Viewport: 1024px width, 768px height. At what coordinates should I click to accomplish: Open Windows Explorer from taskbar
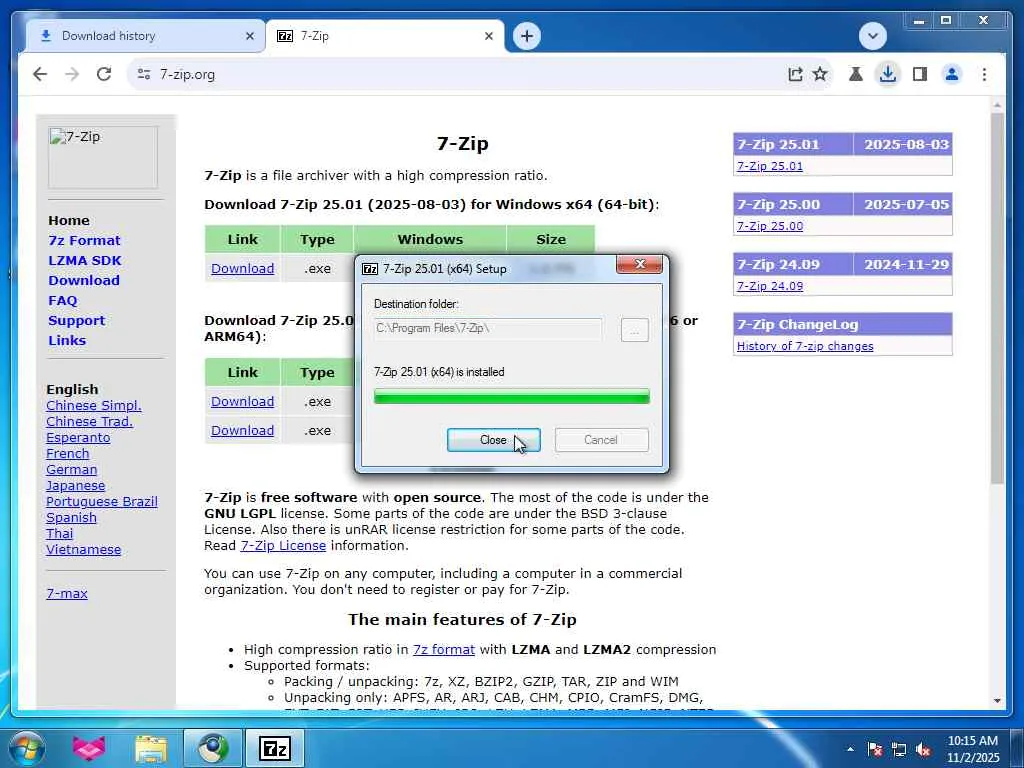151,748
